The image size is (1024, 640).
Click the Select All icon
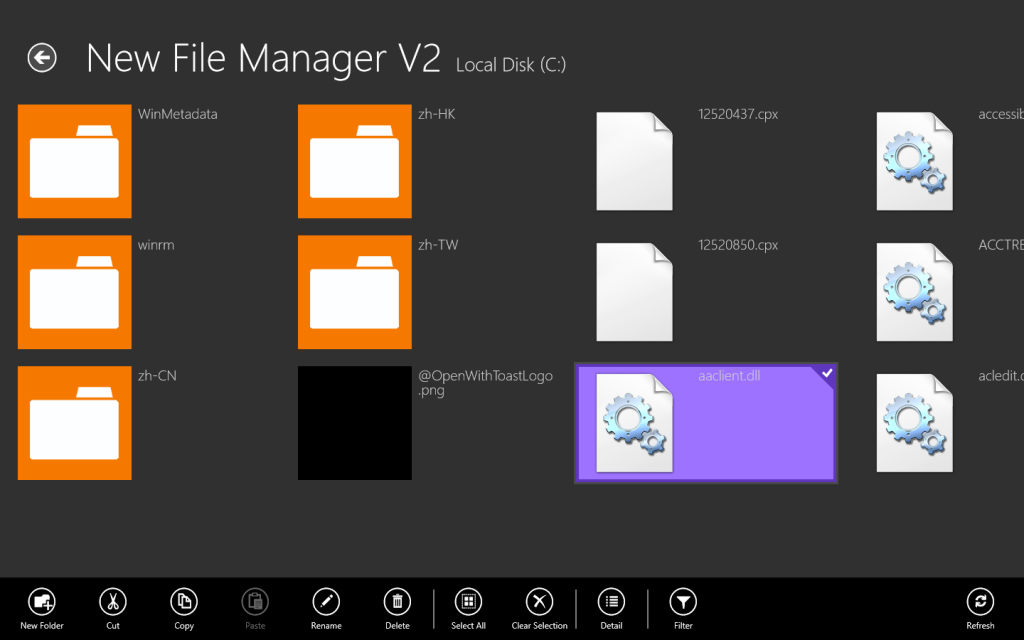point(468,602)
